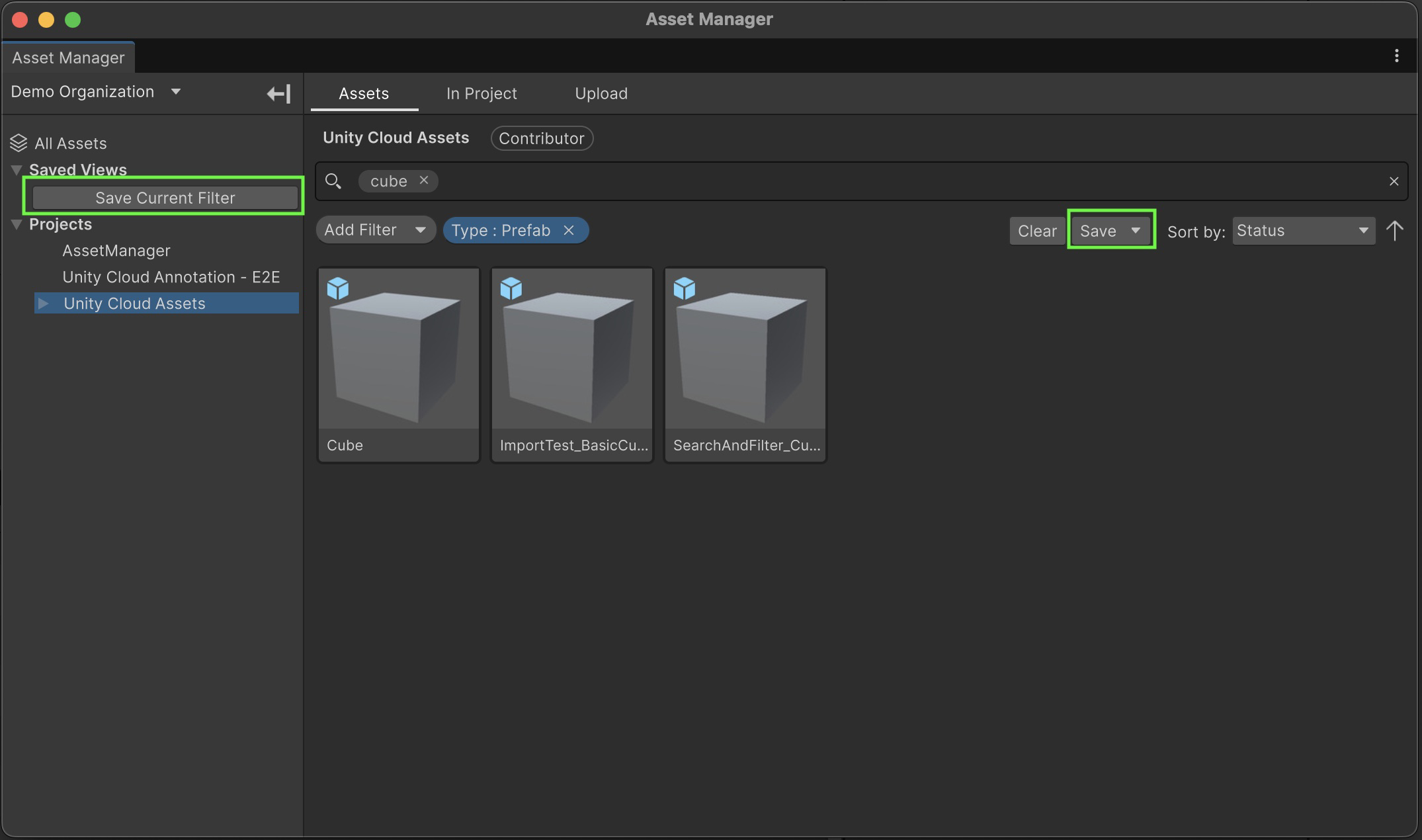Image resolution: width=1422 pixels, height=840 pixels.
Task: Open the Sort by Status dropdown
Action: (1303, 231)
